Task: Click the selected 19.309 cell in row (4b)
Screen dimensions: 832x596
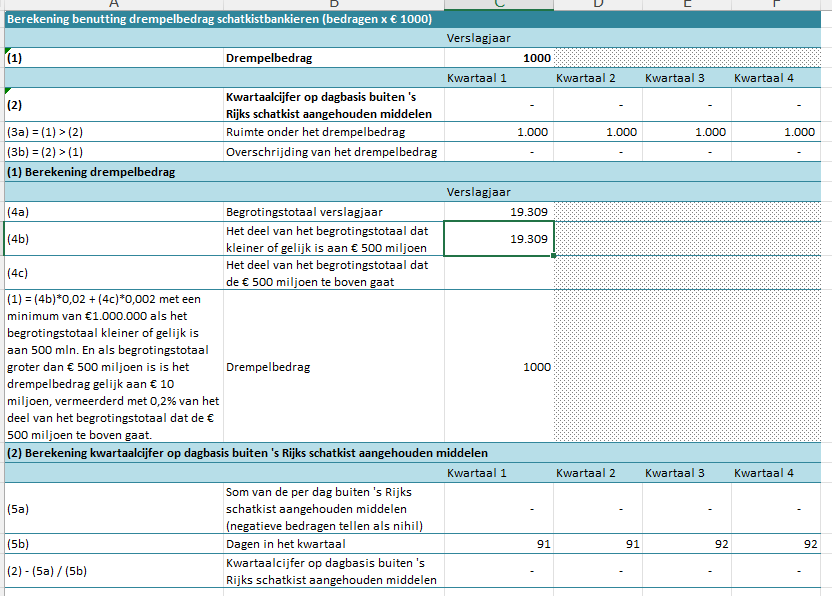Action: [499, 239]
